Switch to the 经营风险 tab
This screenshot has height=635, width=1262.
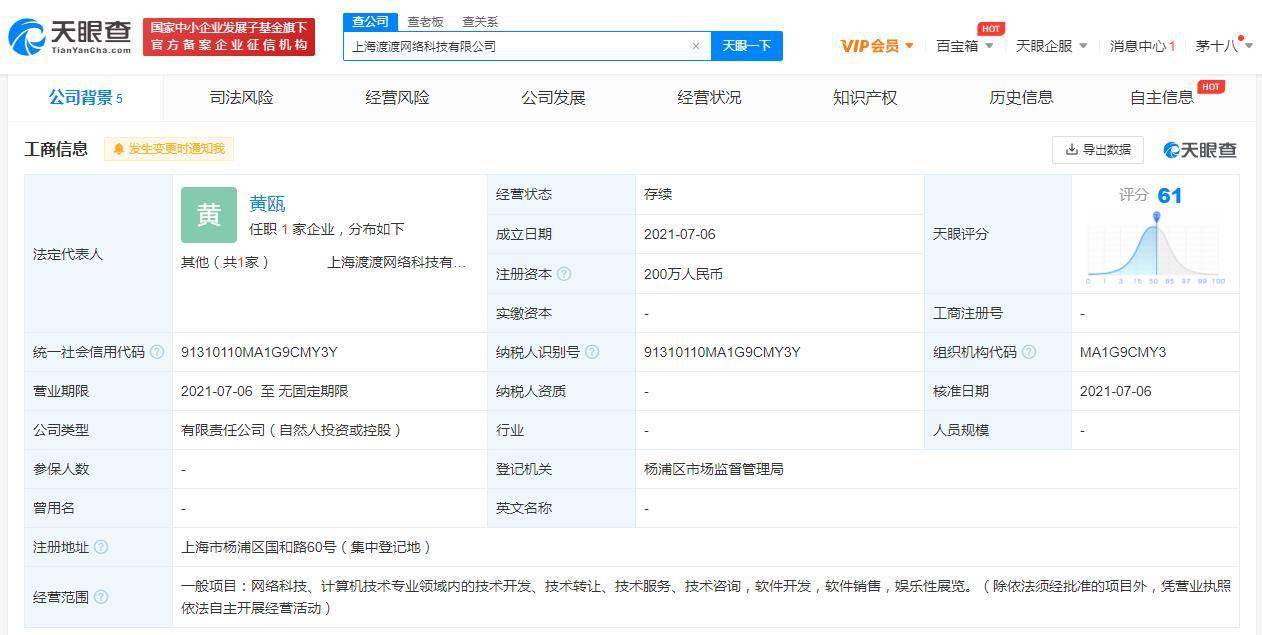coord(397,98)
